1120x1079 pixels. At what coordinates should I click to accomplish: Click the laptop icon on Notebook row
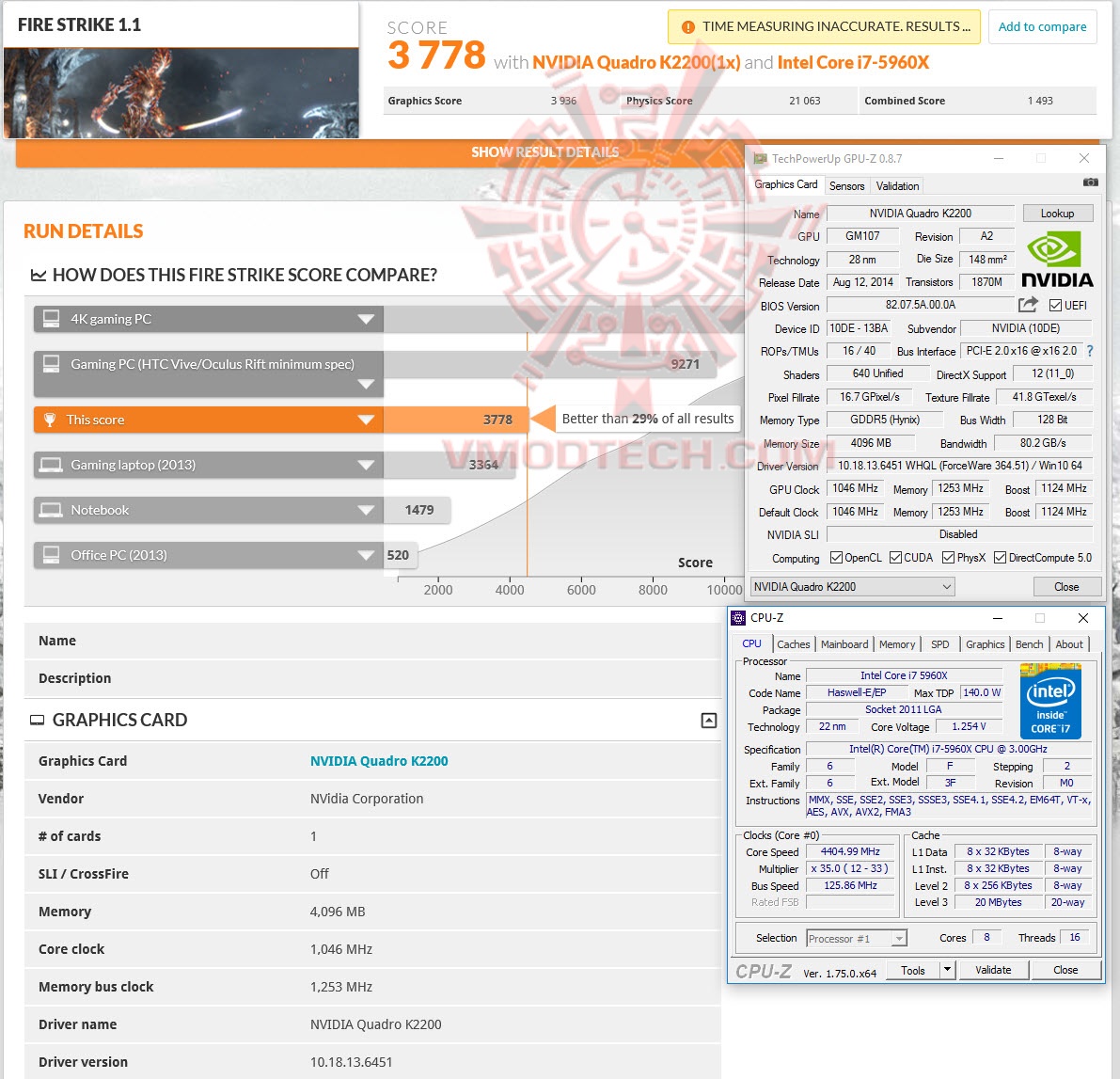(51, 510)
